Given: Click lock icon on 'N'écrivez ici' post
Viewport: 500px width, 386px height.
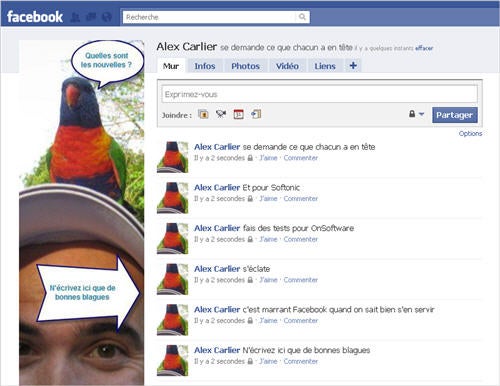Looking at the screenshot, I should click(250, 361).
